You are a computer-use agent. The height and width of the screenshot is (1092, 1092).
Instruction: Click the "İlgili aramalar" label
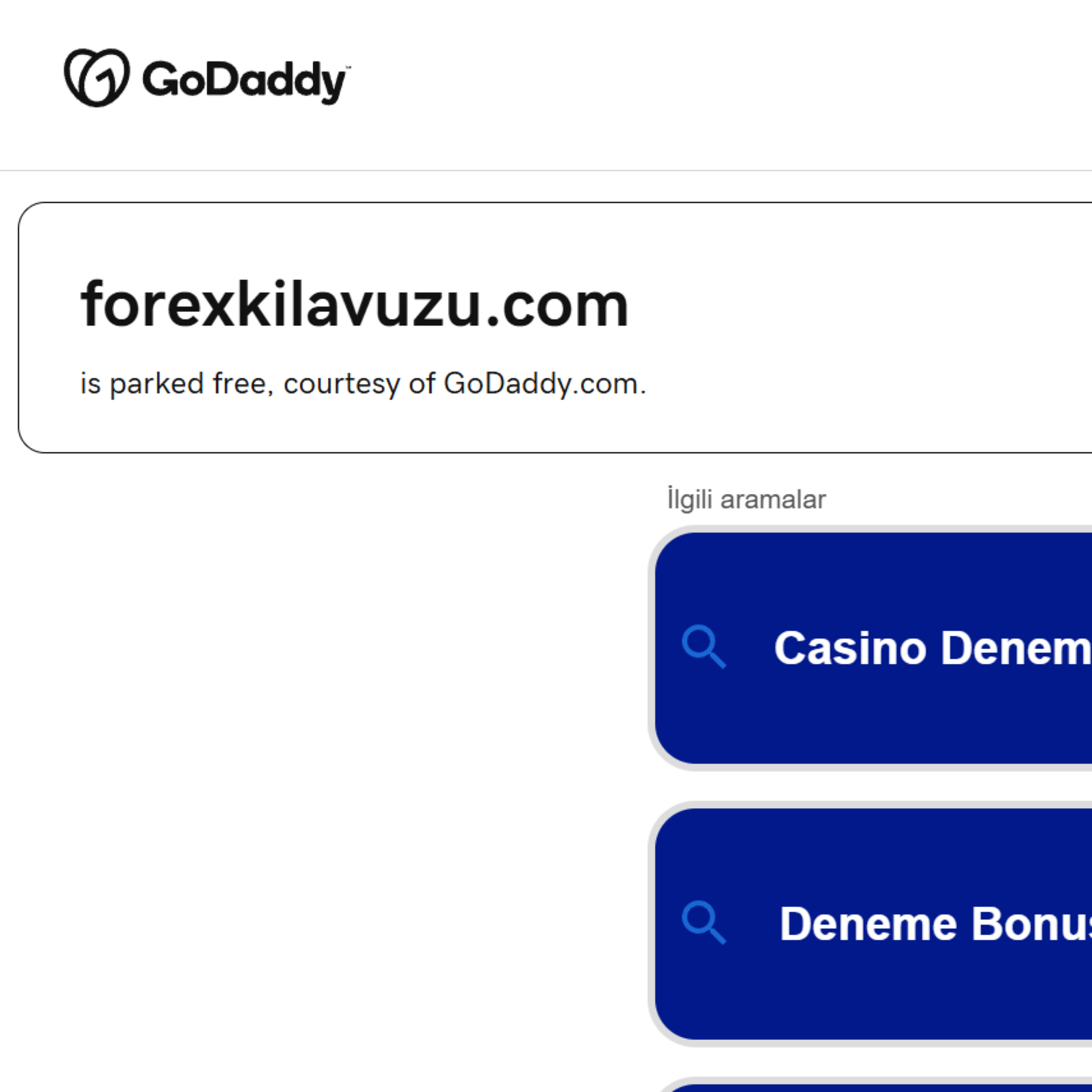tap(746, 500)
